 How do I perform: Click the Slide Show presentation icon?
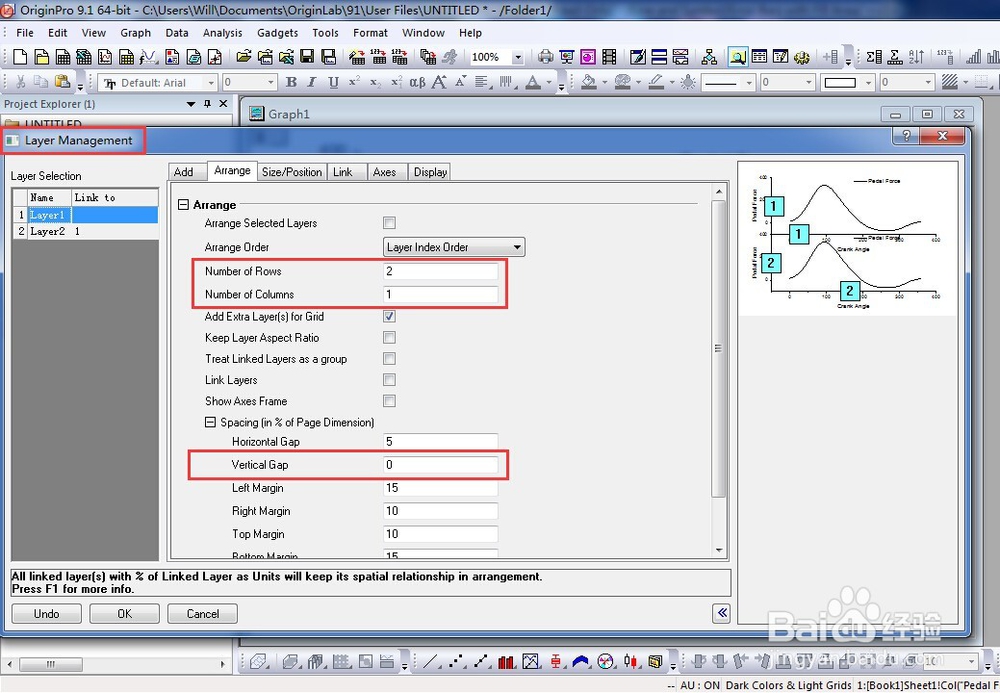pyautogui.click(x=566, y=57)
